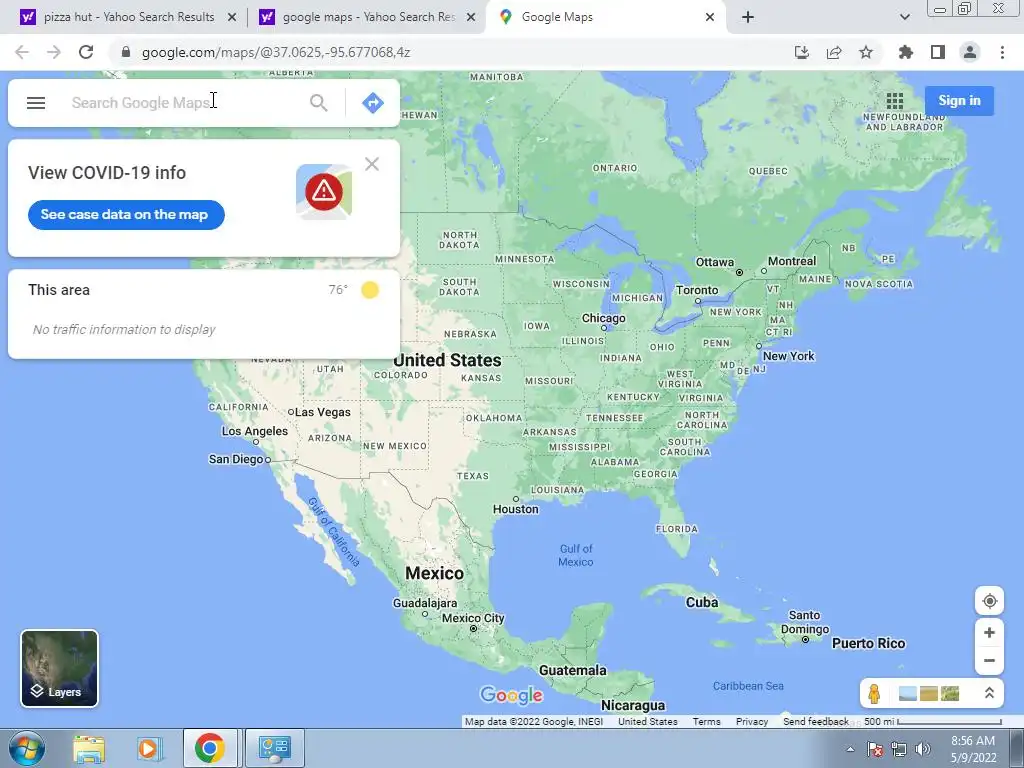Click the Houston map label
Image resolution: width=1024 pixels, height=768 pixels.
coord(515,509)
